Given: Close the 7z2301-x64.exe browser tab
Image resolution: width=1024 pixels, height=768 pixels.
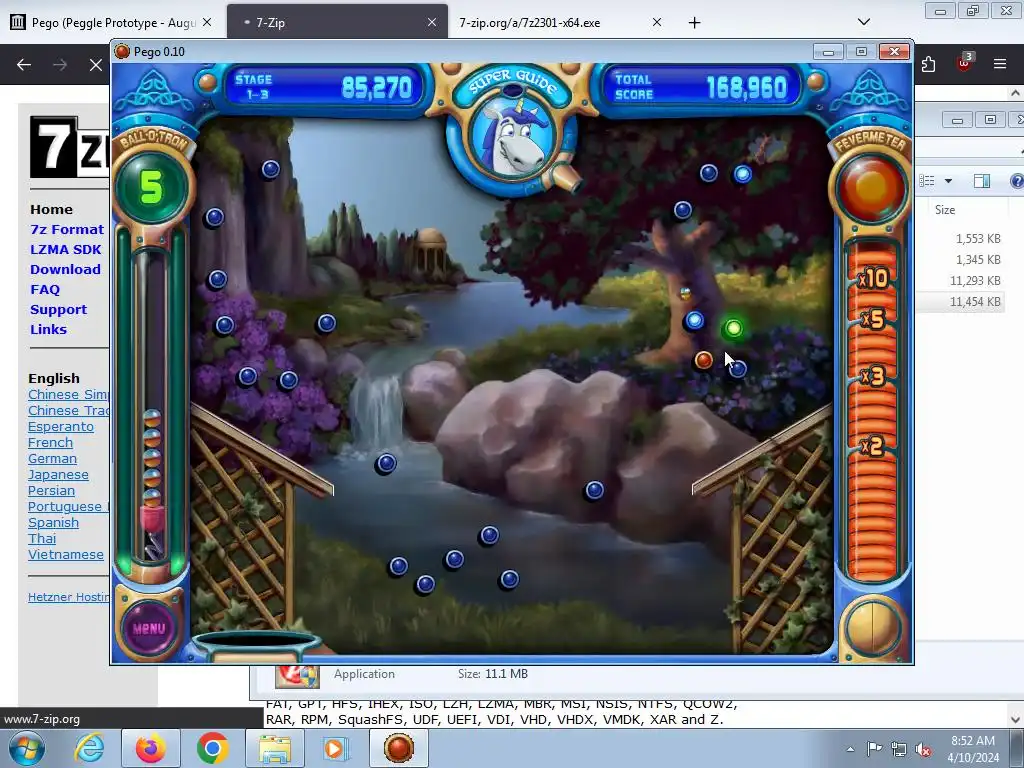Looking at the screenshot, I should (657, 22).
